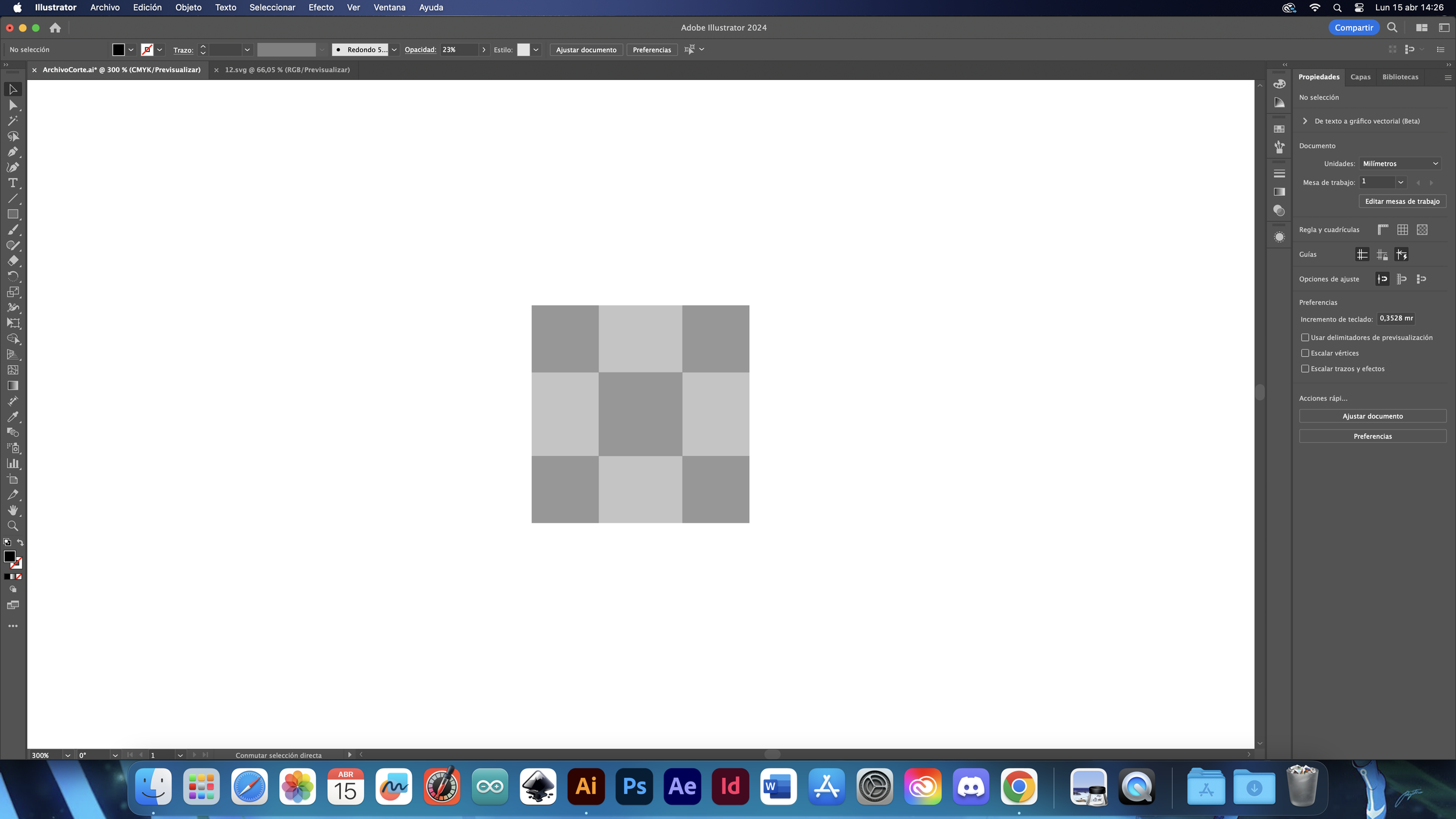Switch to the Capas tab

point(1360,77)
